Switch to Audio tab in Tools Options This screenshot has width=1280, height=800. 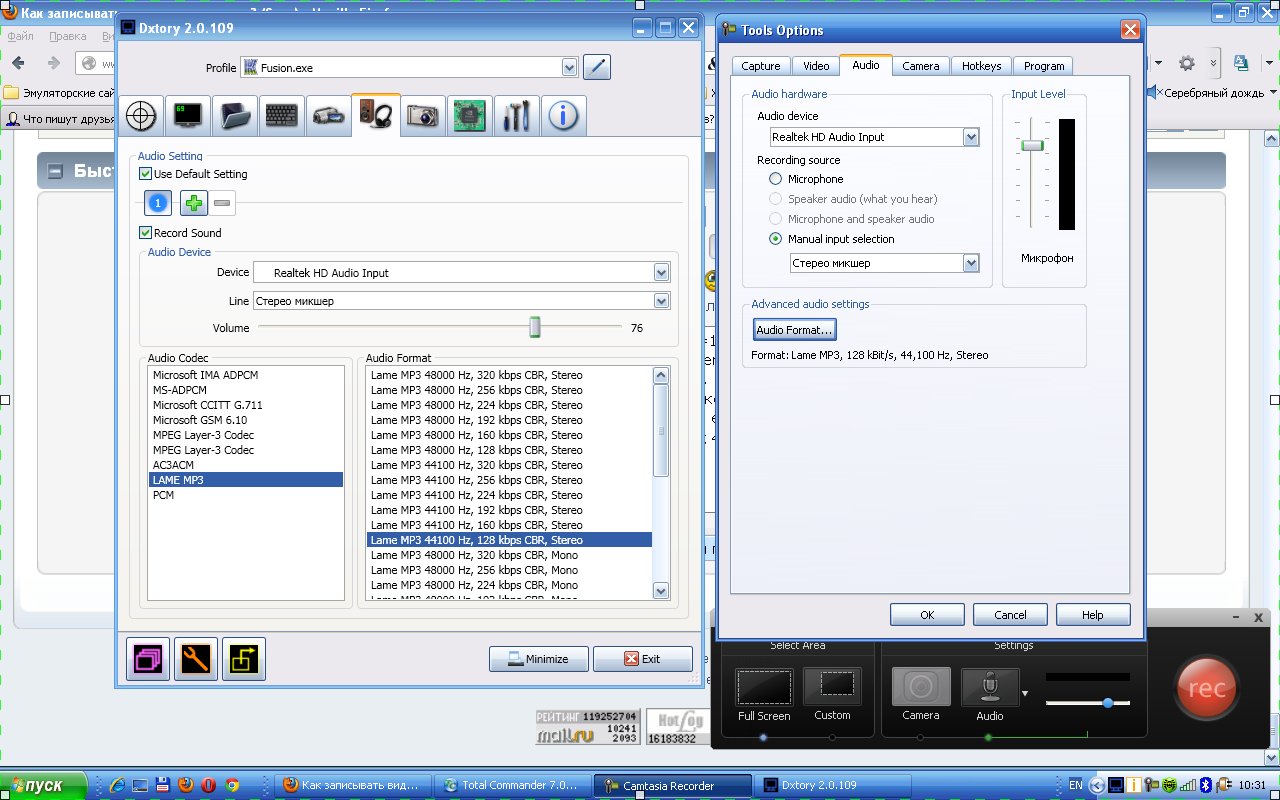[866, 65]
